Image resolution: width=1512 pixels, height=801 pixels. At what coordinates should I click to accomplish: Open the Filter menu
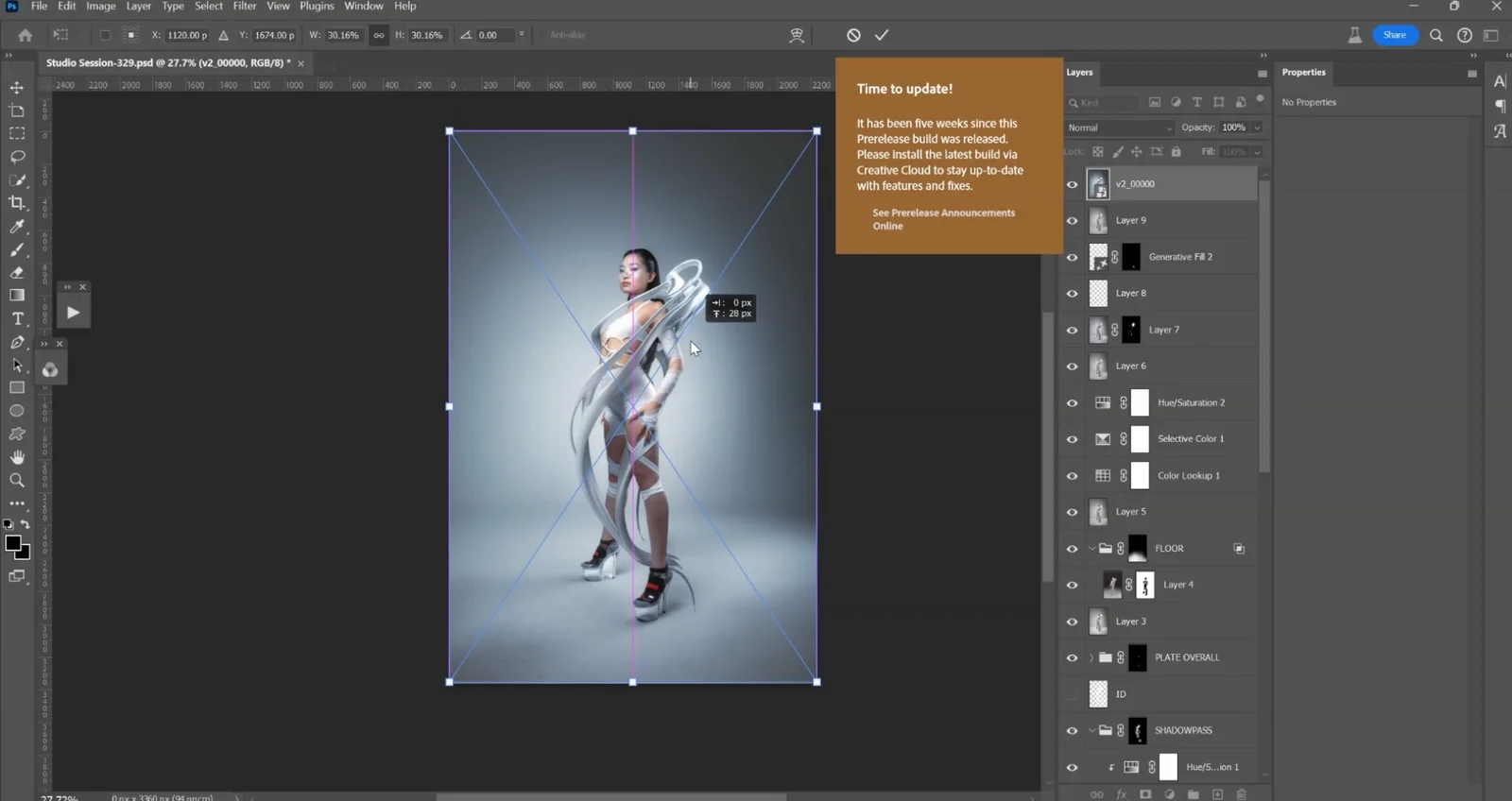point(245,6)
